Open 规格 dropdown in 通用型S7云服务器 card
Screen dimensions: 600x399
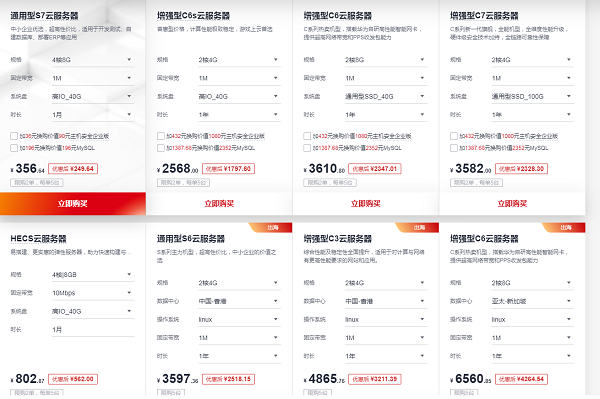[x=93, y=60]
